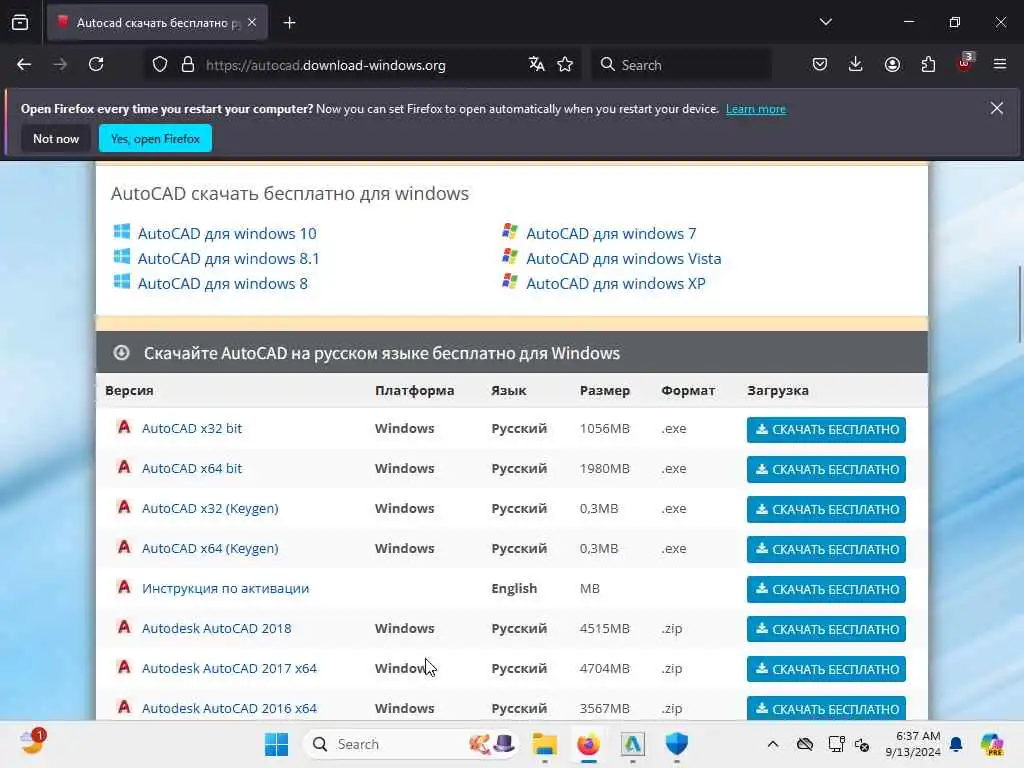The image size is (1024, 768).
Task: Click the Windows logo beside windows 10
Action: coord(121,231)
